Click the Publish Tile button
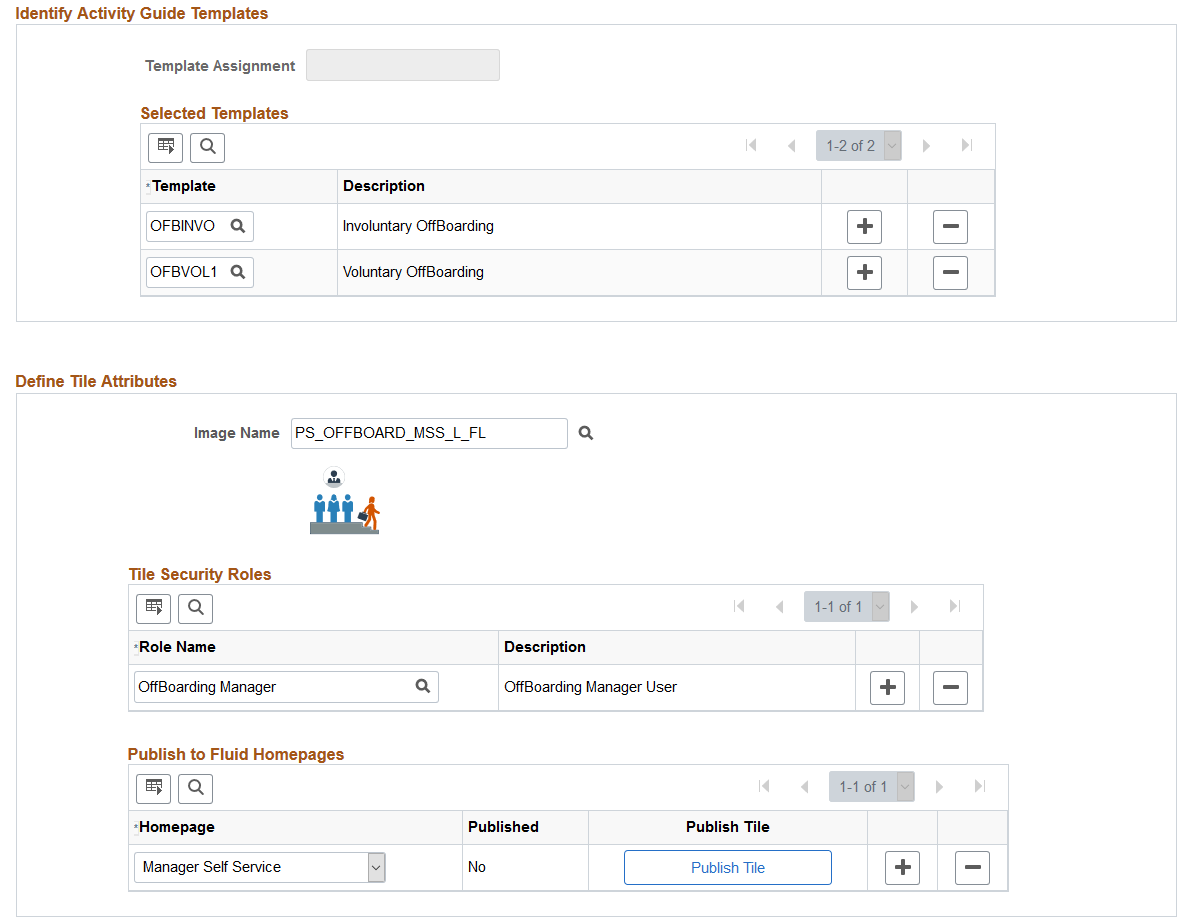The image size is (1185, 923). pos(727,868)
